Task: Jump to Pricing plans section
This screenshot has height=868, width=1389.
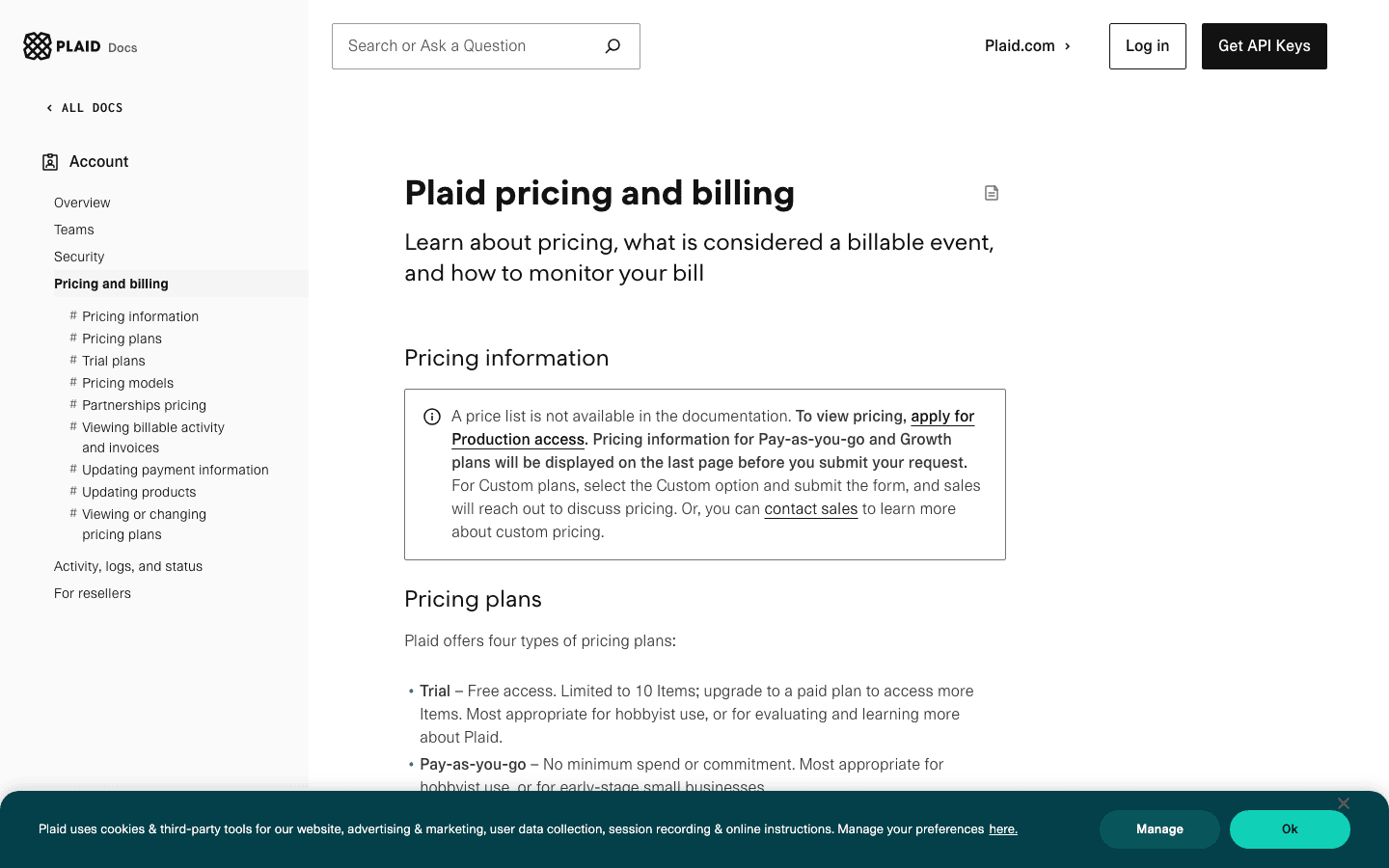Action: [122, 339]
